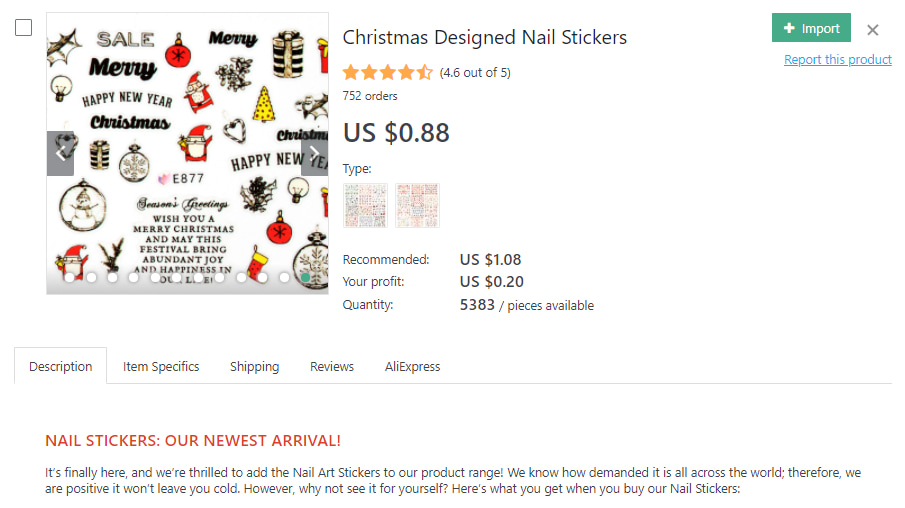Image resolution: width=905 pixels, height=508 pixels.
Task: Show the previous product image
Action: [x=60, y=154]
